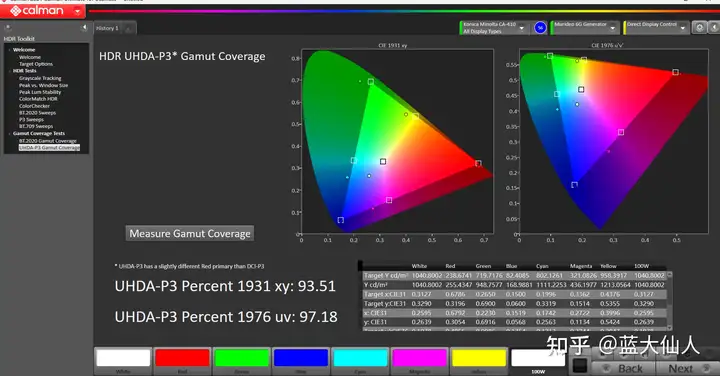Click the blue meter status circle icon
720x376 pixels.
click(540, 28)
